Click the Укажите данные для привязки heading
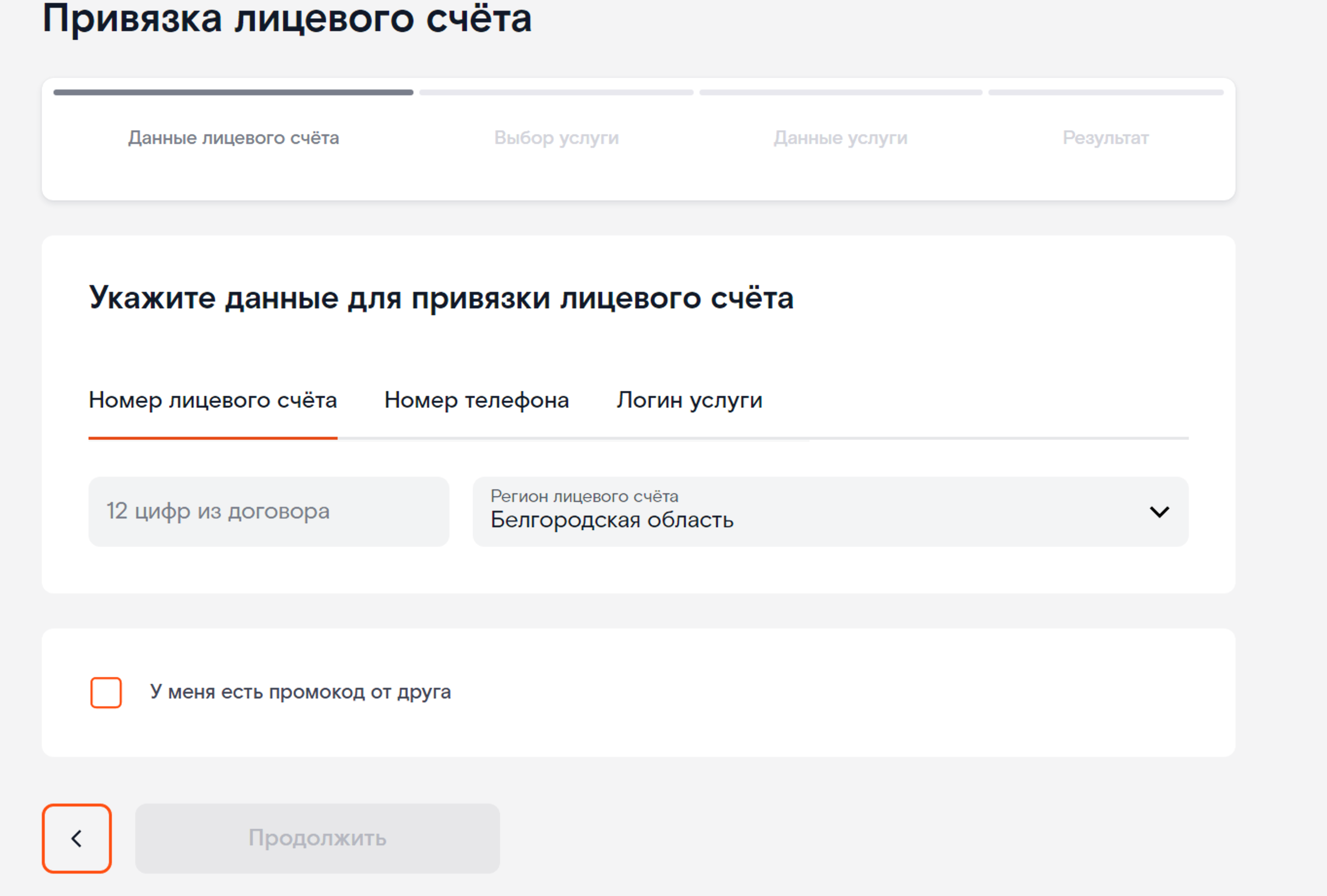The image size is (1327, 896). 441,298
